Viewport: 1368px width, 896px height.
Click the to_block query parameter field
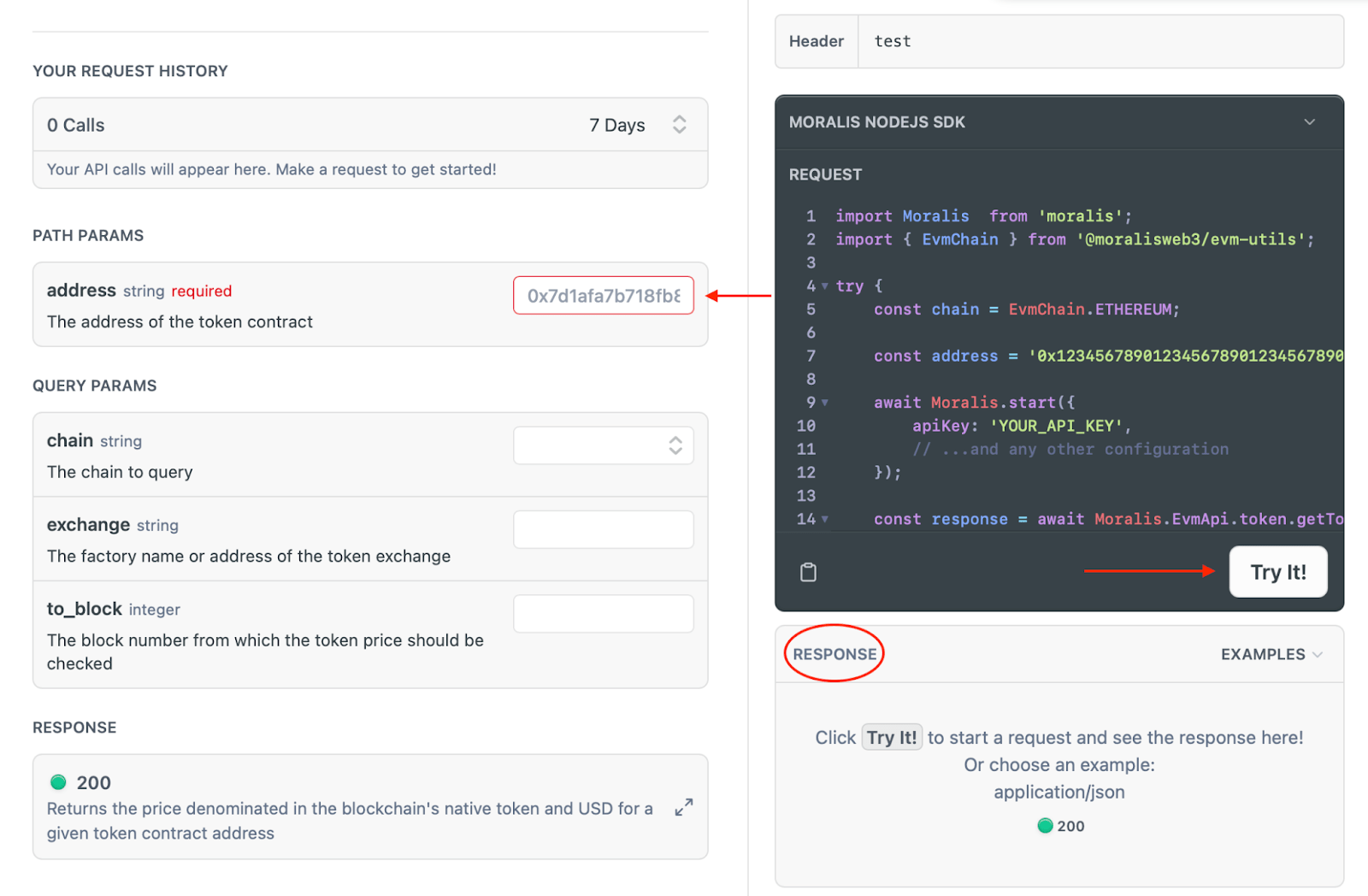coord(603,612)
